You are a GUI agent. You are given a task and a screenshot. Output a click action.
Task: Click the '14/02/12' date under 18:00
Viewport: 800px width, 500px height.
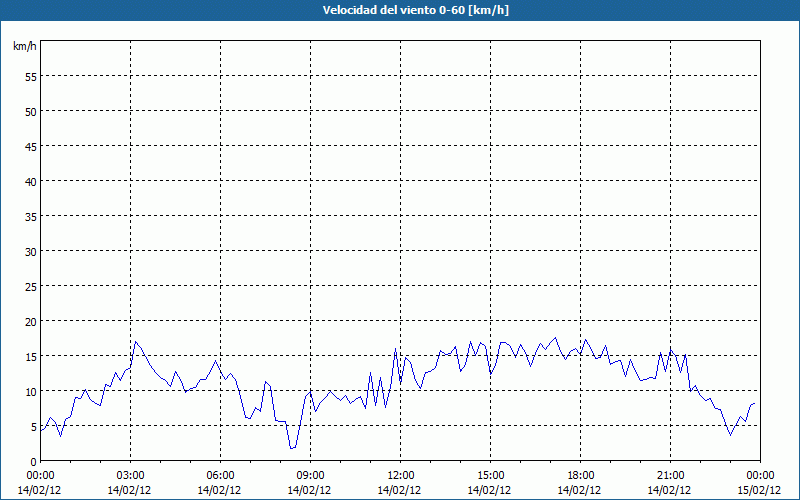coord(580,490)
